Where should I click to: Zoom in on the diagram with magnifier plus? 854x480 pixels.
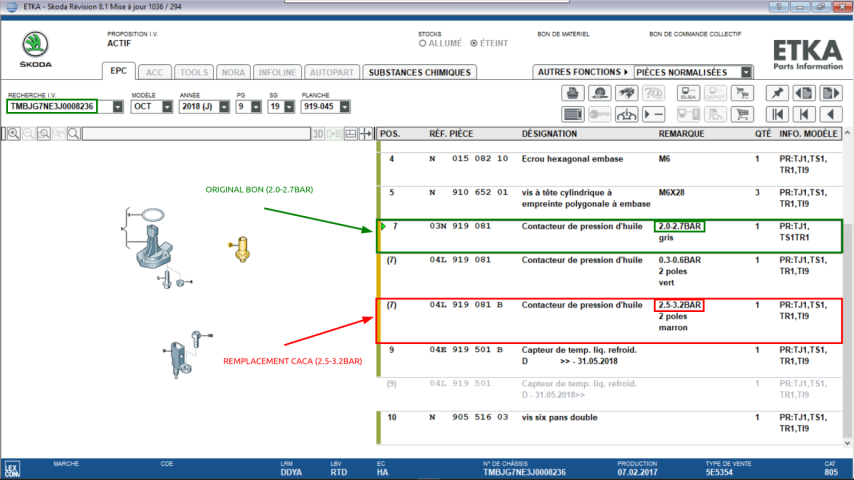14,133
